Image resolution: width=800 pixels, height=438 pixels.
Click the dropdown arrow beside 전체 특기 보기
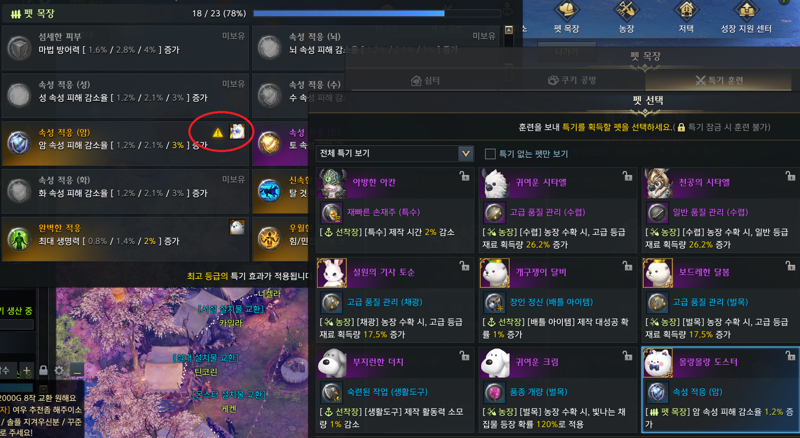coord(465,153)
